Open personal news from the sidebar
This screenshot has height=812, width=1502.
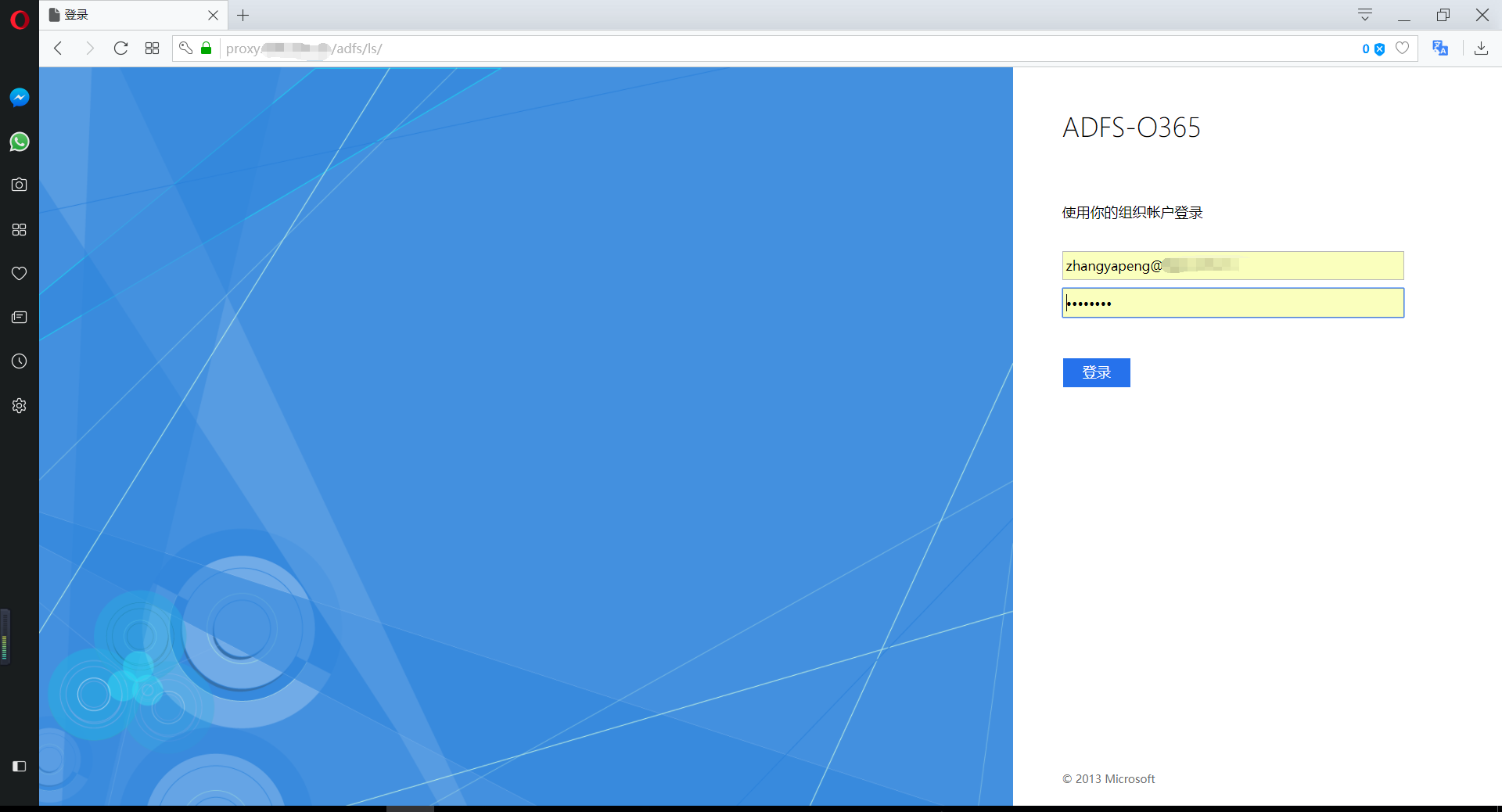tap(20, 317)
